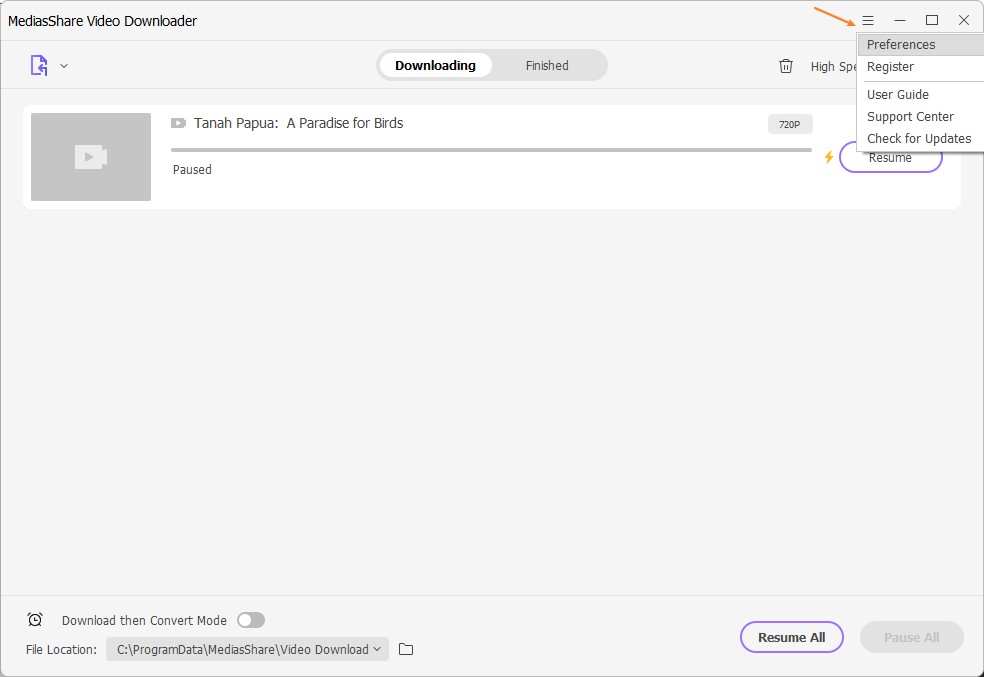Click the alarm clock schedule icon
This screenshot has width=984, height=677.
click(35, 620)
